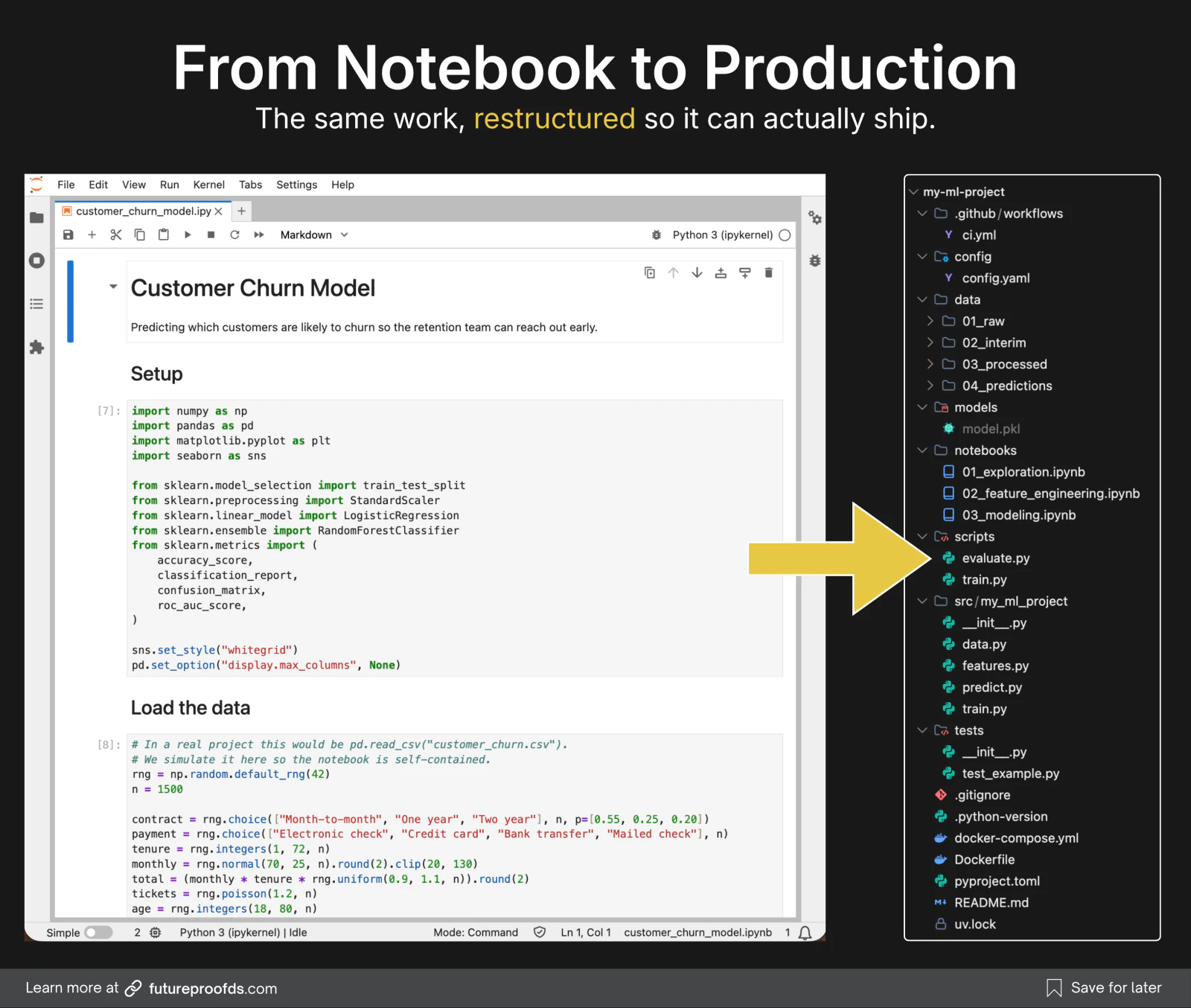Click Ln 1, Col 1 in status bar

click(586, 932)
